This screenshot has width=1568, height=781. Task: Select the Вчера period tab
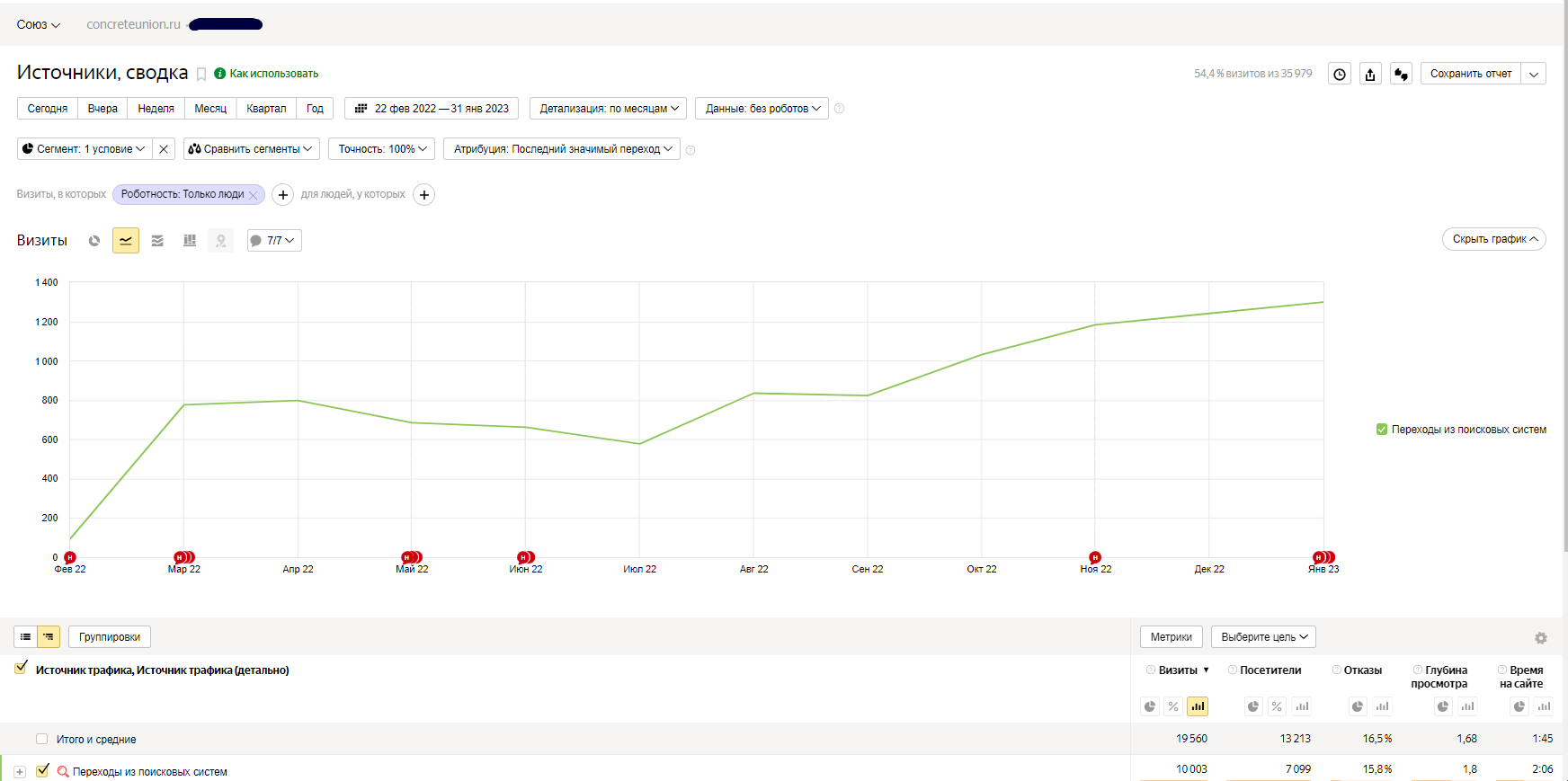[102, 109]
